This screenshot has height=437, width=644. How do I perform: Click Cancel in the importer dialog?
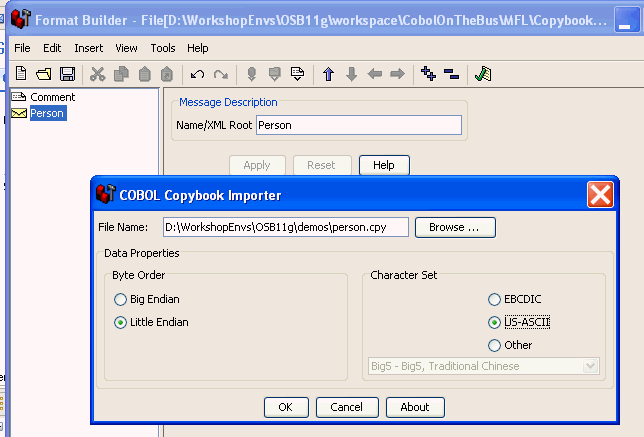coord(347,407)
